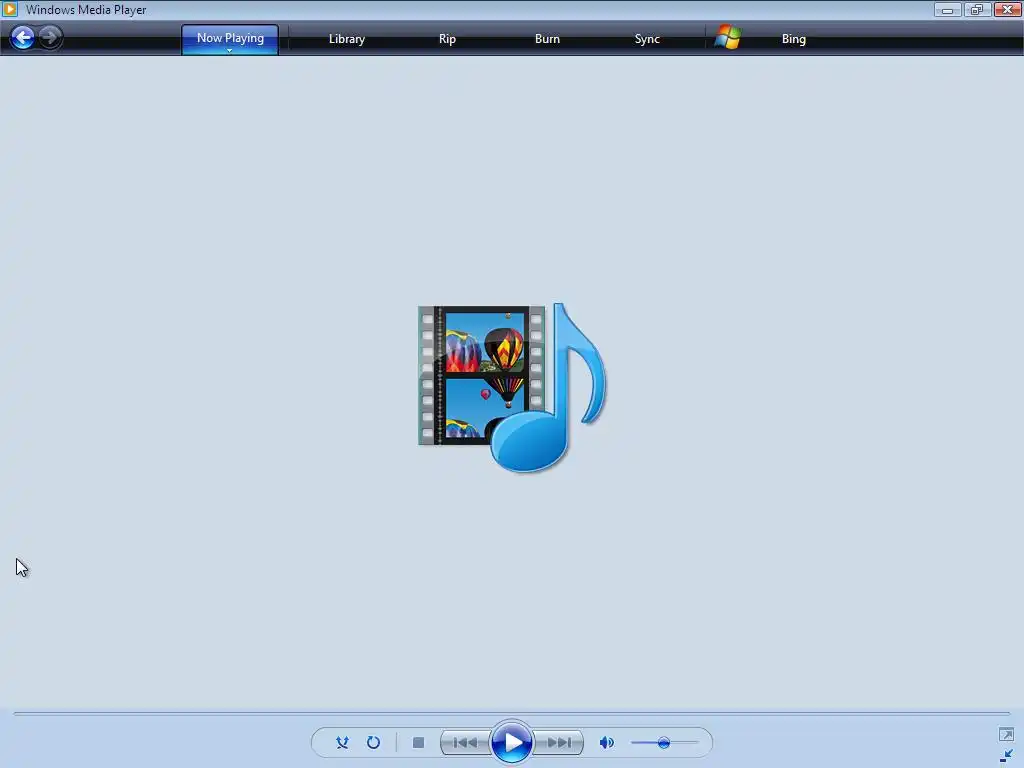Go back with the blue Back arrow

point(23,37)
